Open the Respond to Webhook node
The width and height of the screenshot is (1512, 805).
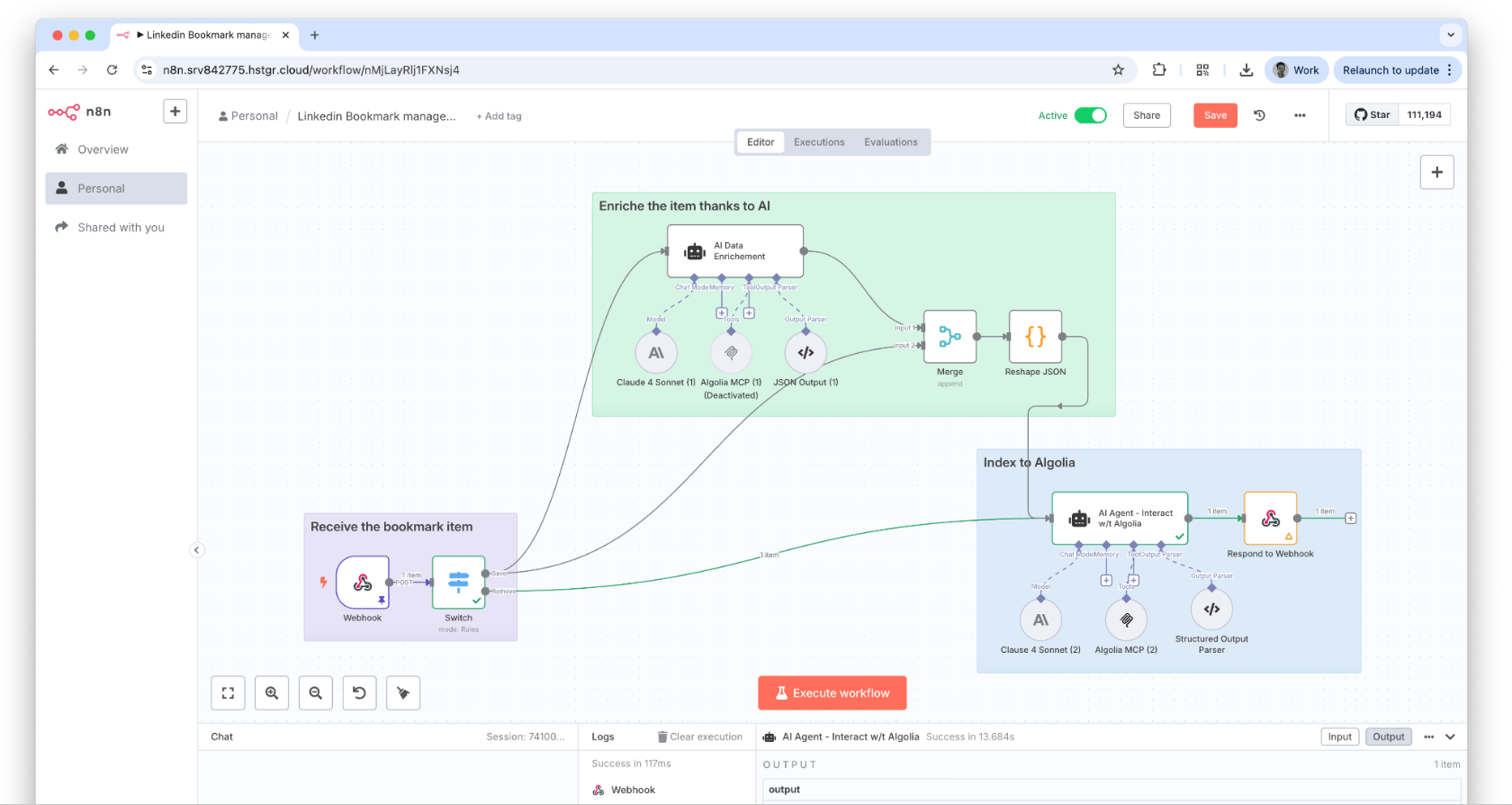click(1271, 519)
